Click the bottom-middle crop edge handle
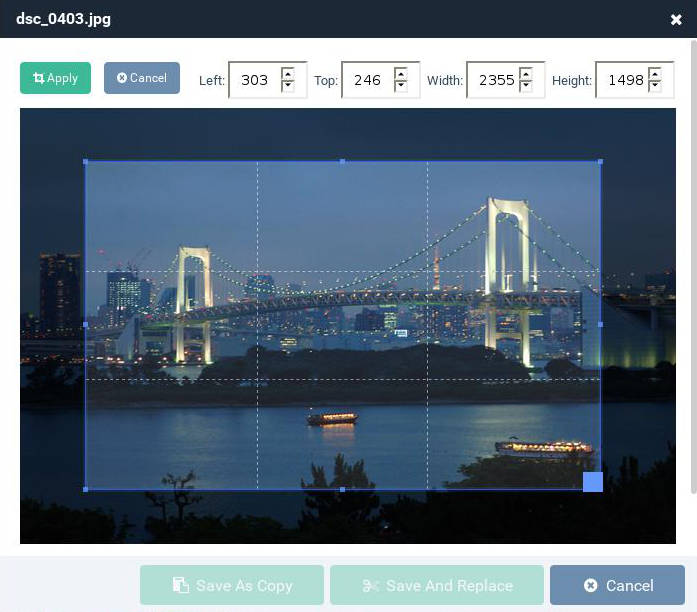Image resolution: width=697 pixels, height=612 pixels. (x=342, y=489)
